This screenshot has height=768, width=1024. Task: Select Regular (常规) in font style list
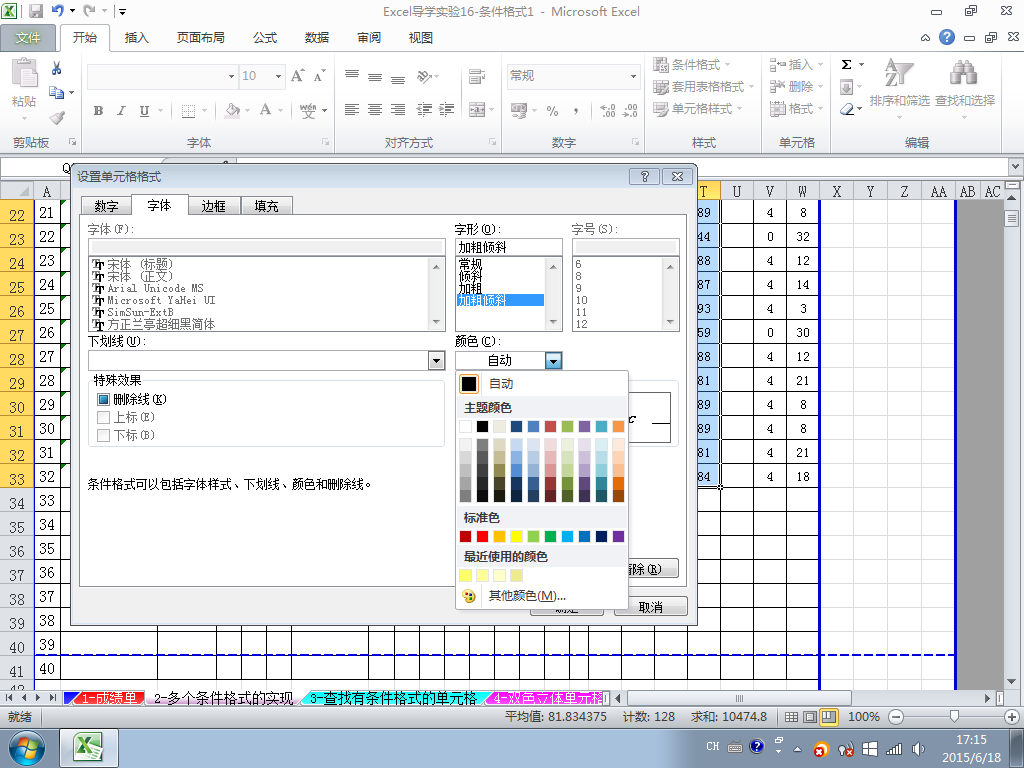point(470,264)
